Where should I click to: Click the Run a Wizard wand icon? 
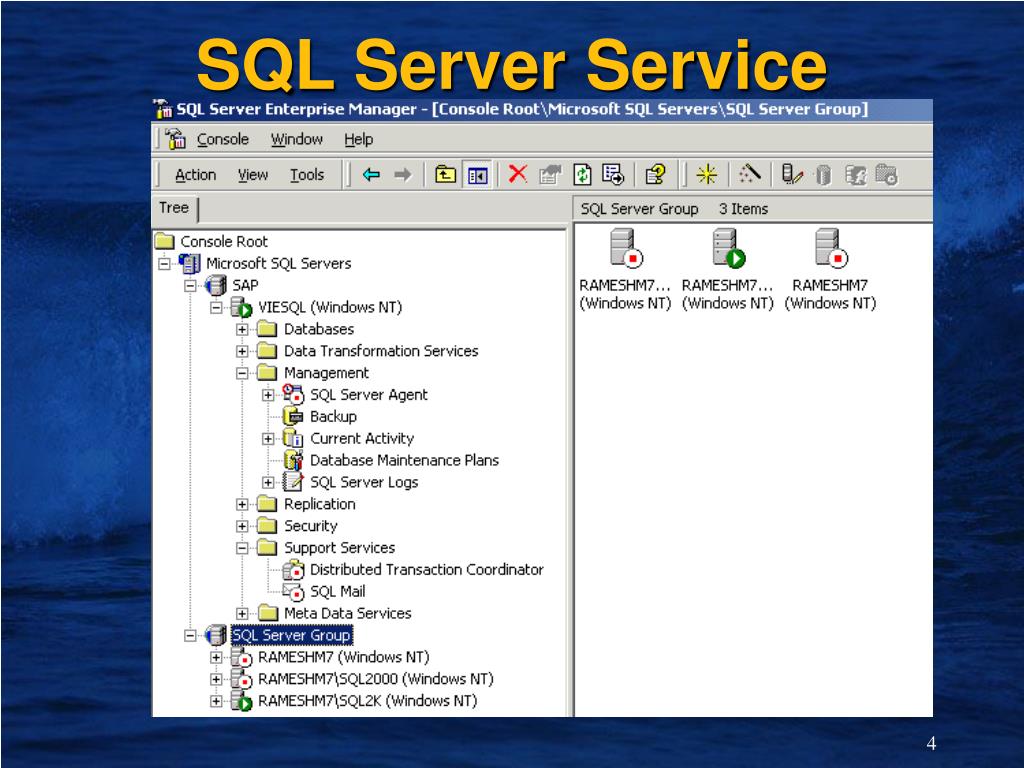tap(750, 173)
